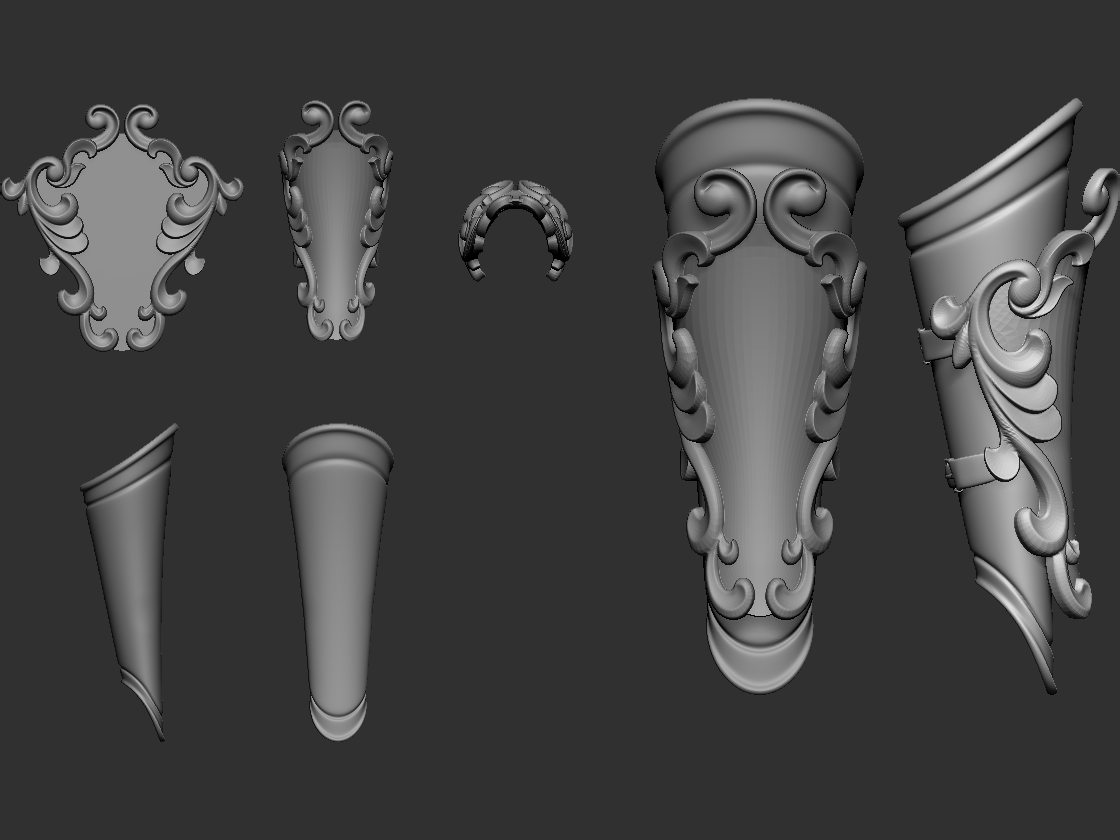Select the flat ornamental scroll frame model
This screenshot has width=1120, height=840.
[121, 227]
